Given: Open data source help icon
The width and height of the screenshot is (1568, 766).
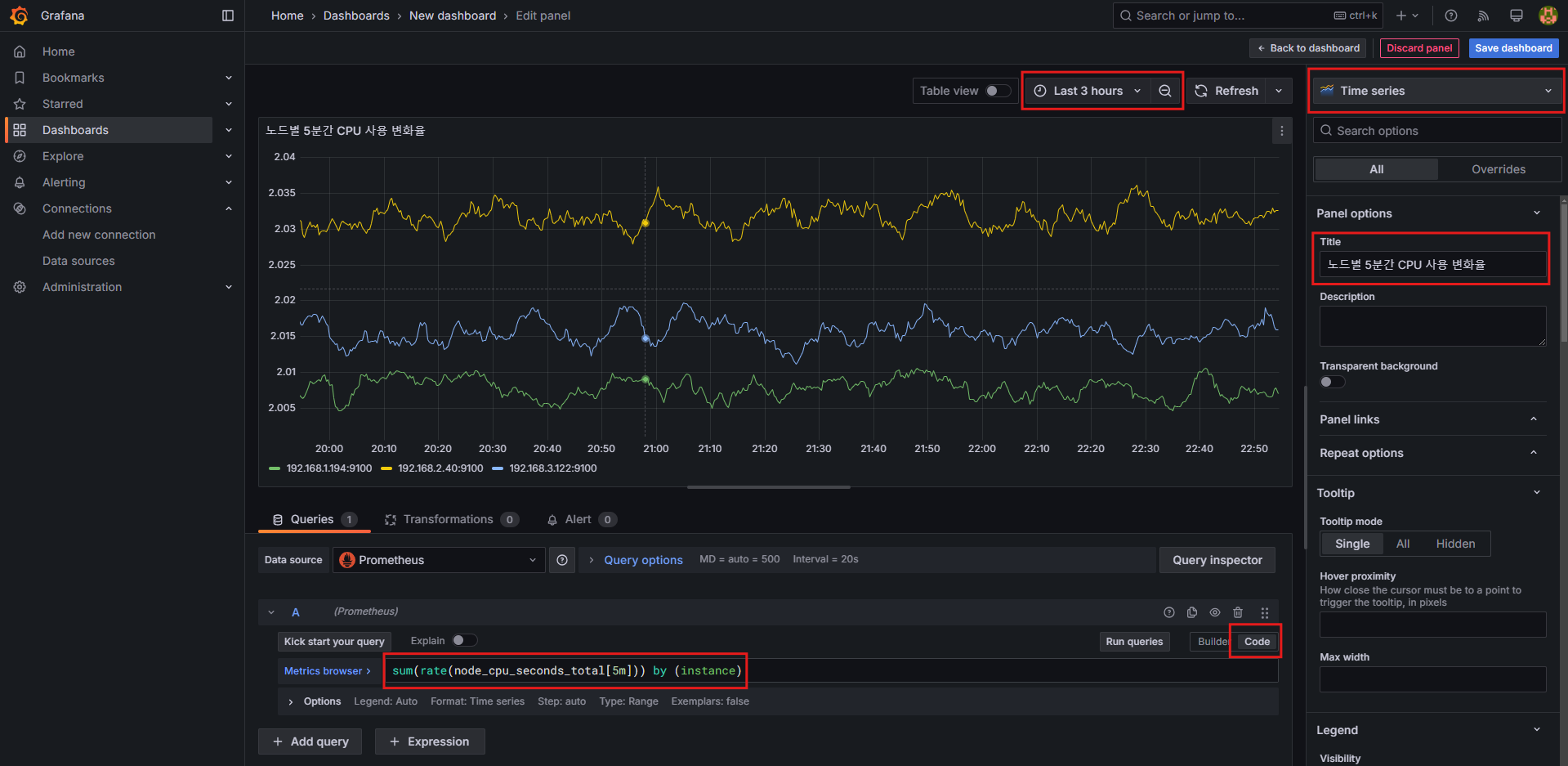Looking at the screenshot, I should 562,560.
